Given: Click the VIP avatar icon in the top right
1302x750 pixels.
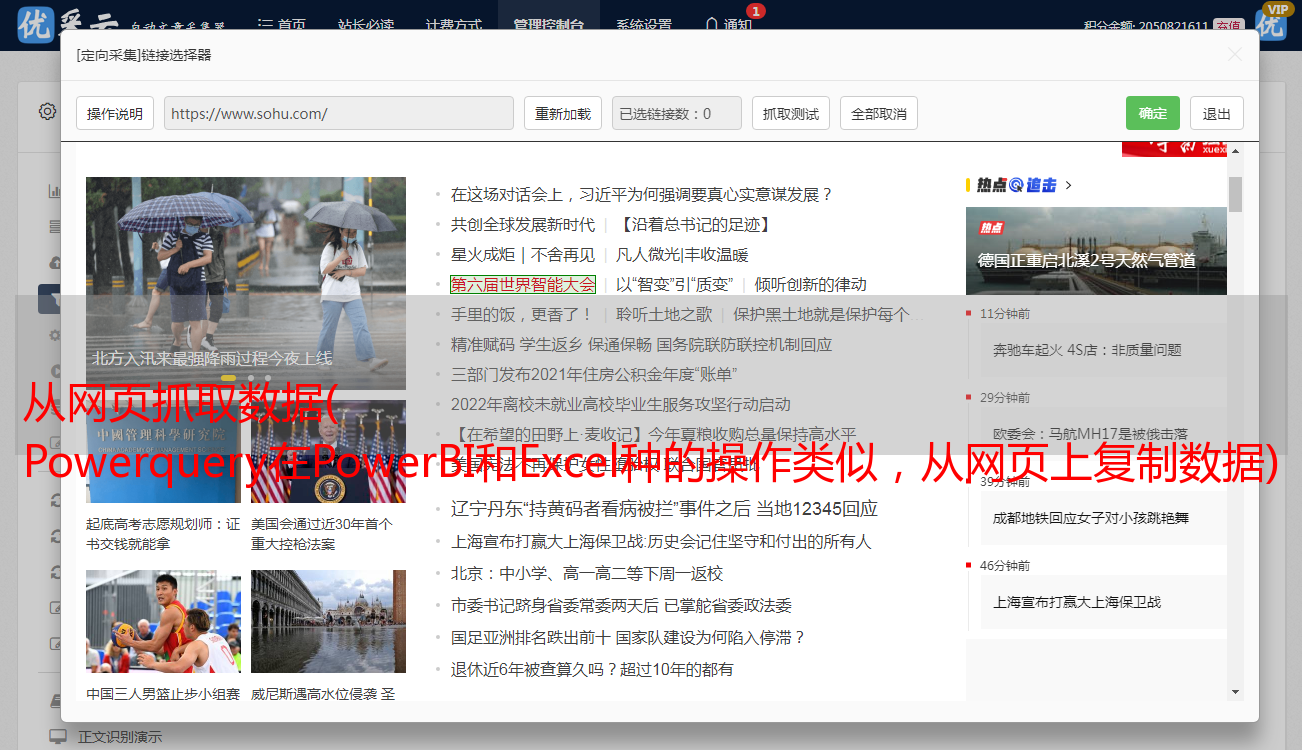Looking at the screenshot, I should coord(1271,24).
